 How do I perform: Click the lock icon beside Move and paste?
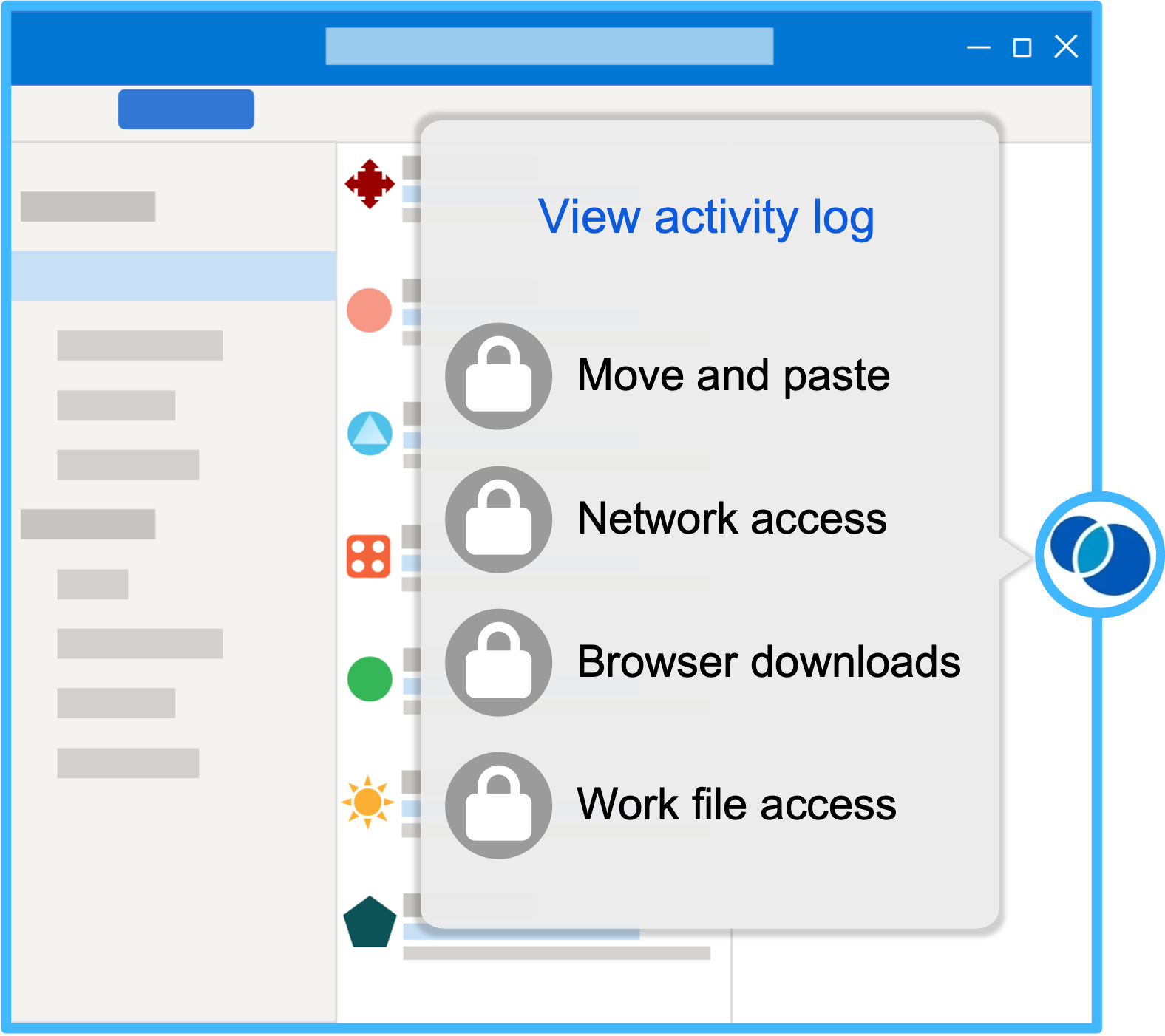coord(498,376)
